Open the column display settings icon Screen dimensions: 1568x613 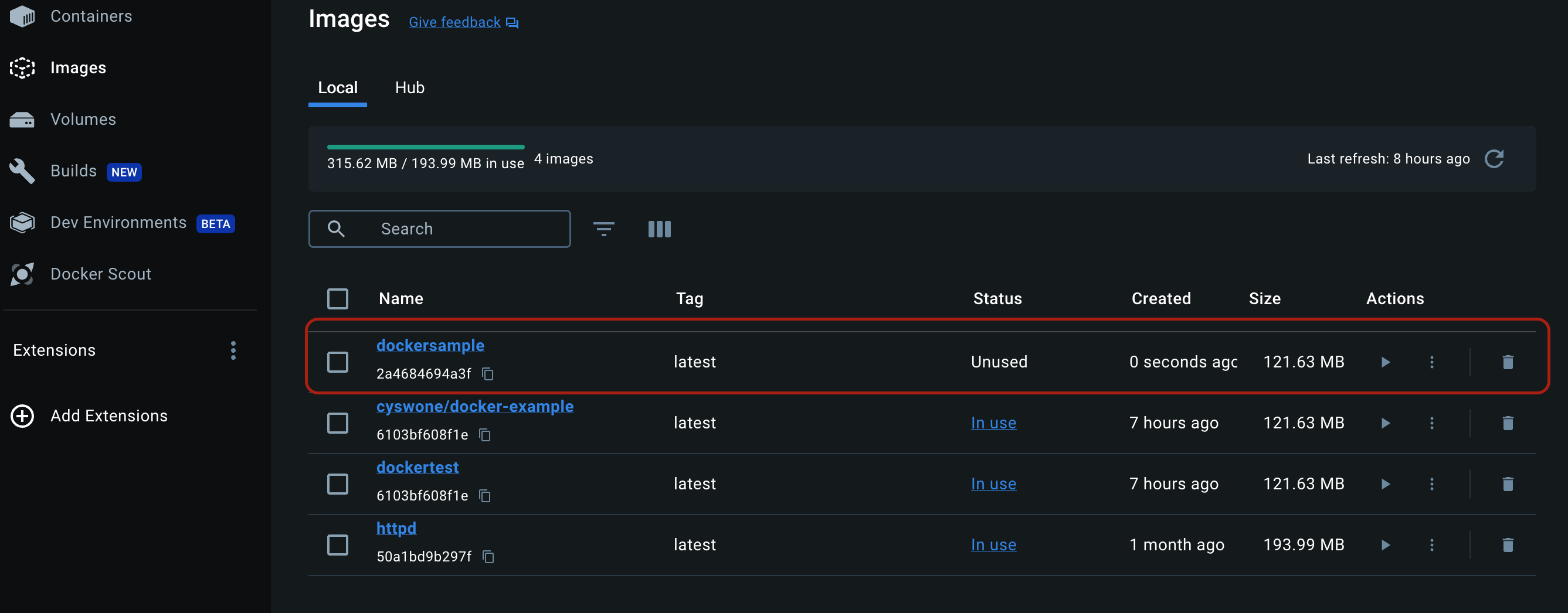click(x=659, y=229)
